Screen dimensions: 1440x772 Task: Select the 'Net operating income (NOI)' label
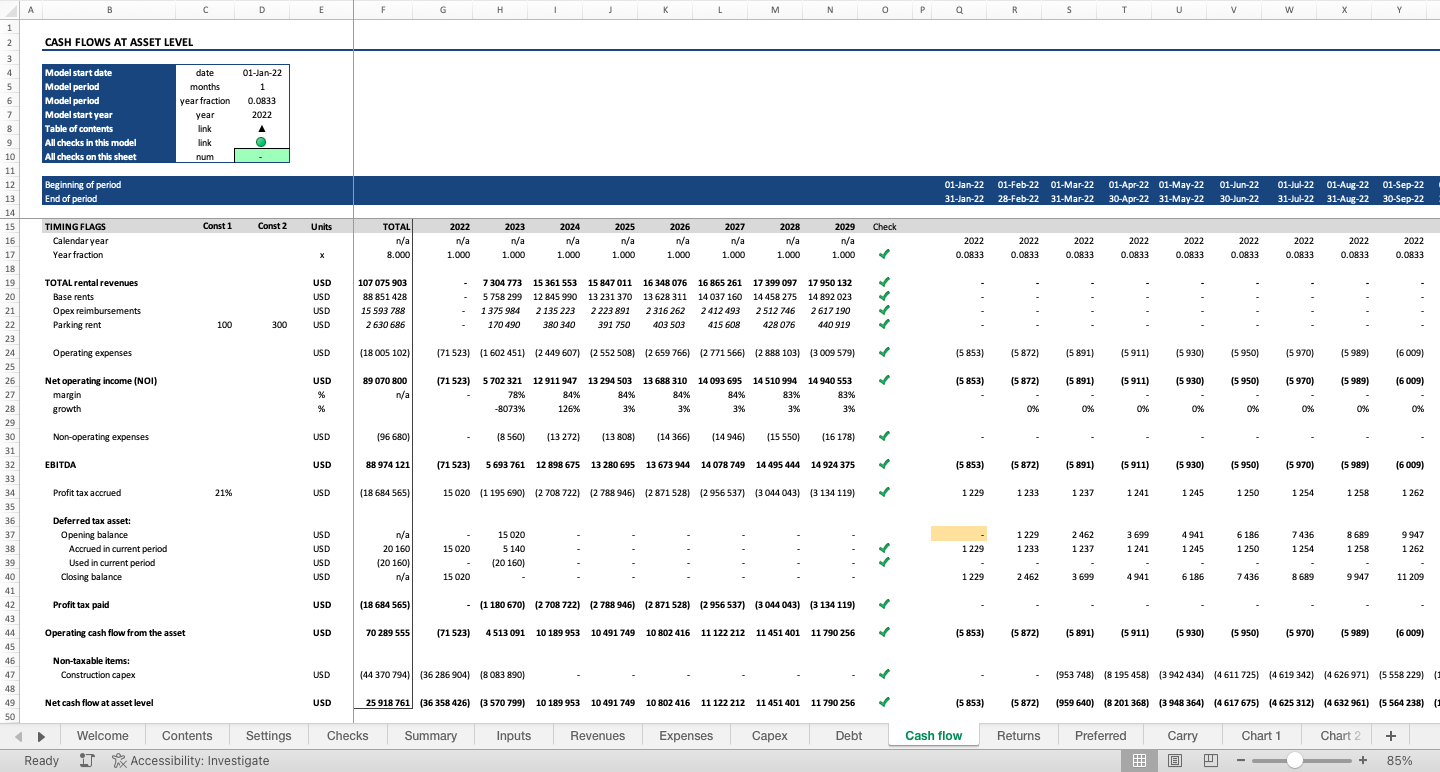point(101,381)
